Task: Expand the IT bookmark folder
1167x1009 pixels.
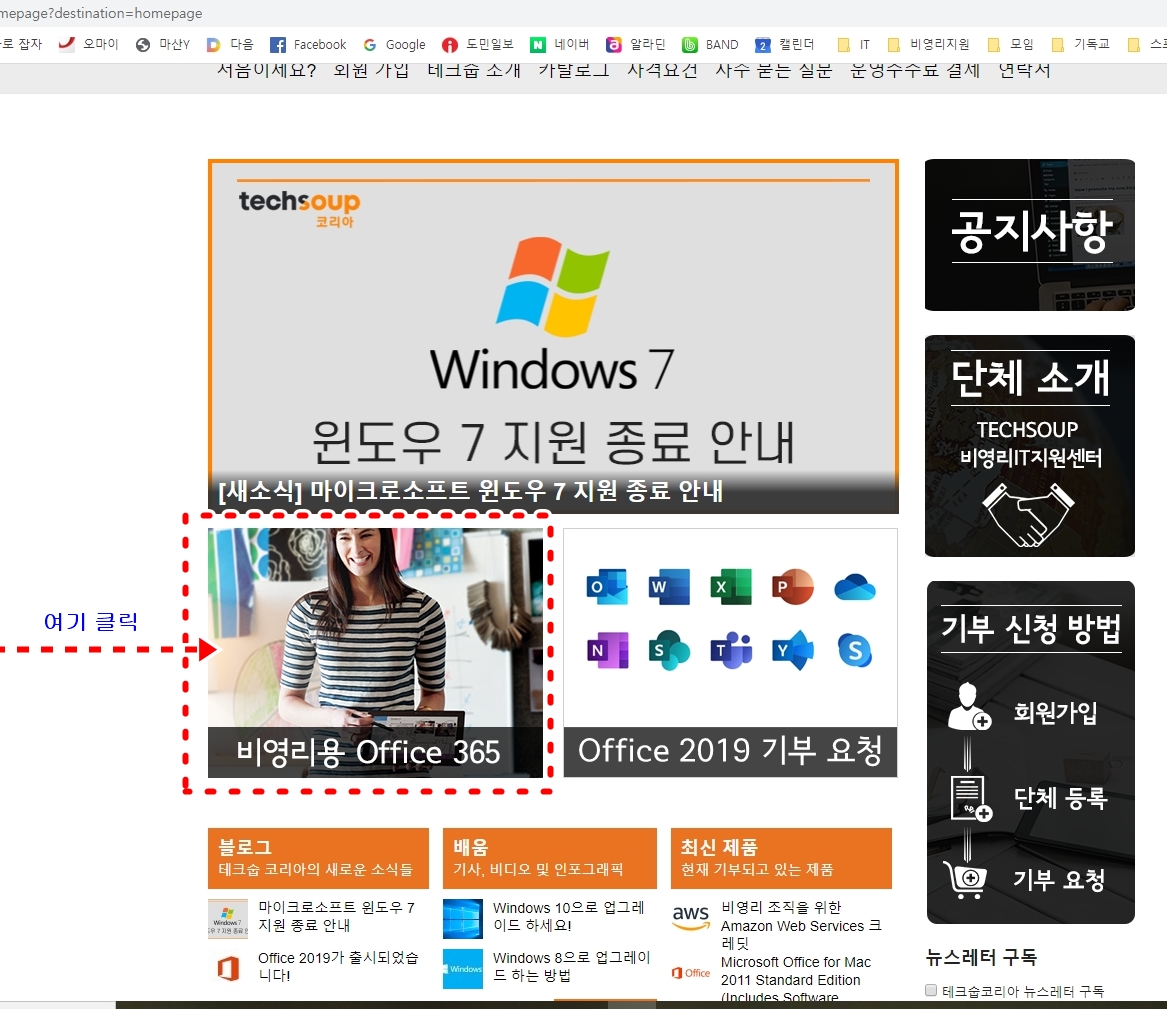Action: (854, 45)
